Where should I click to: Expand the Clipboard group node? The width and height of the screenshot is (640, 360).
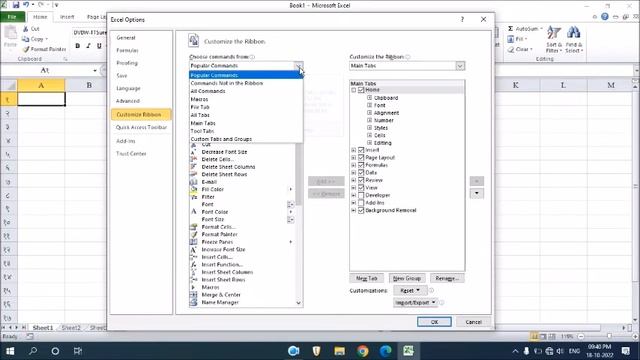[x=369, y=98]
